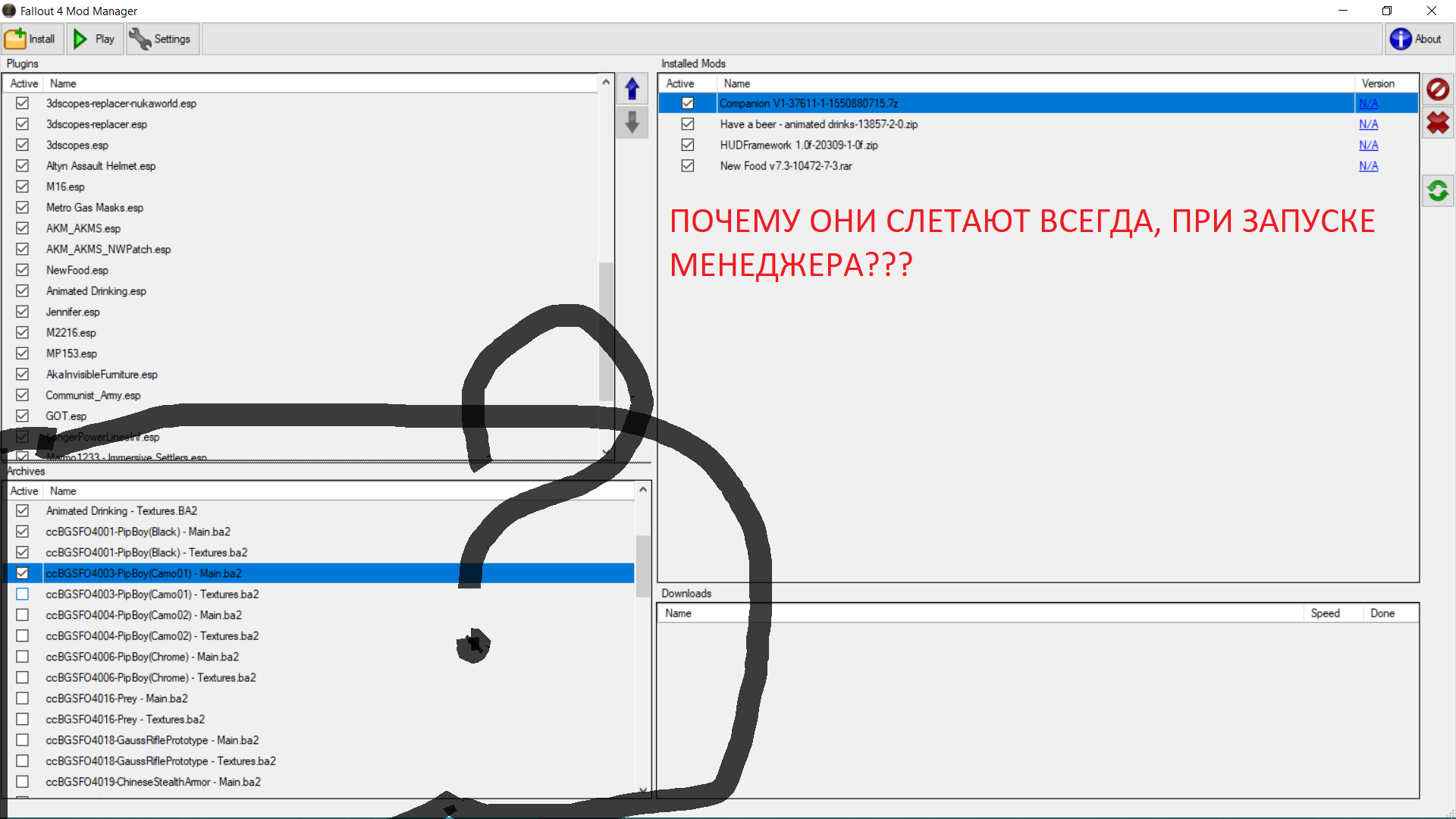Screen dimensions: 1456x819
Task: Open the About info icon
Action: [1400, 39]
